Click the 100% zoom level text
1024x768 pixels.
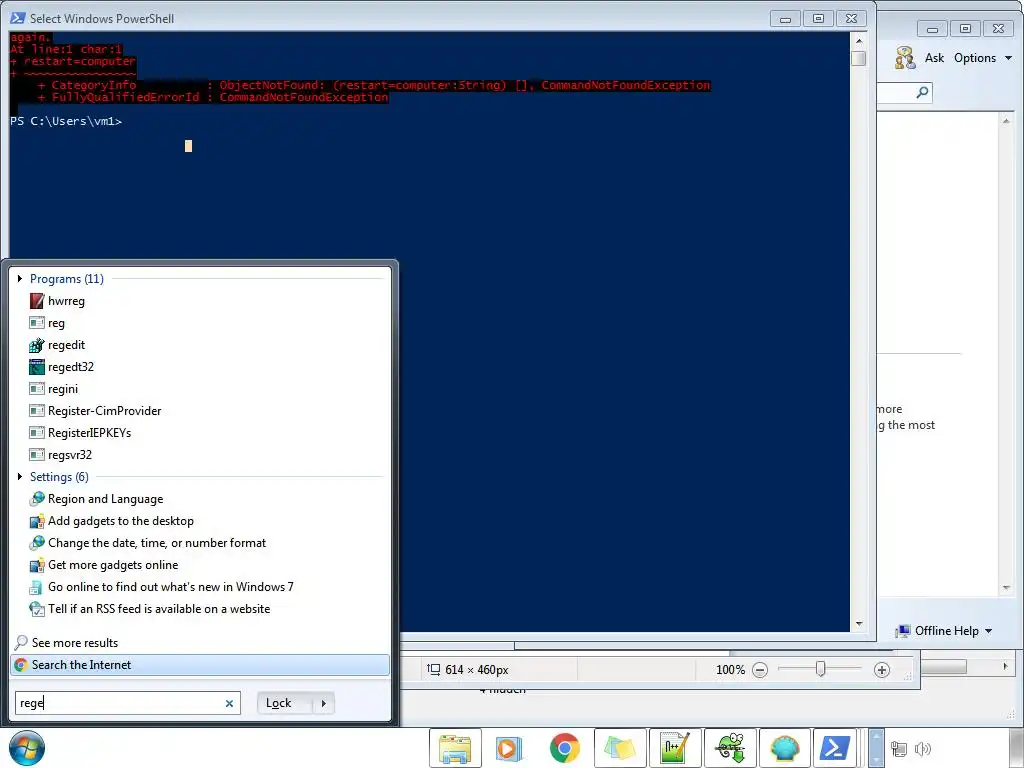(x=730, y=670)
